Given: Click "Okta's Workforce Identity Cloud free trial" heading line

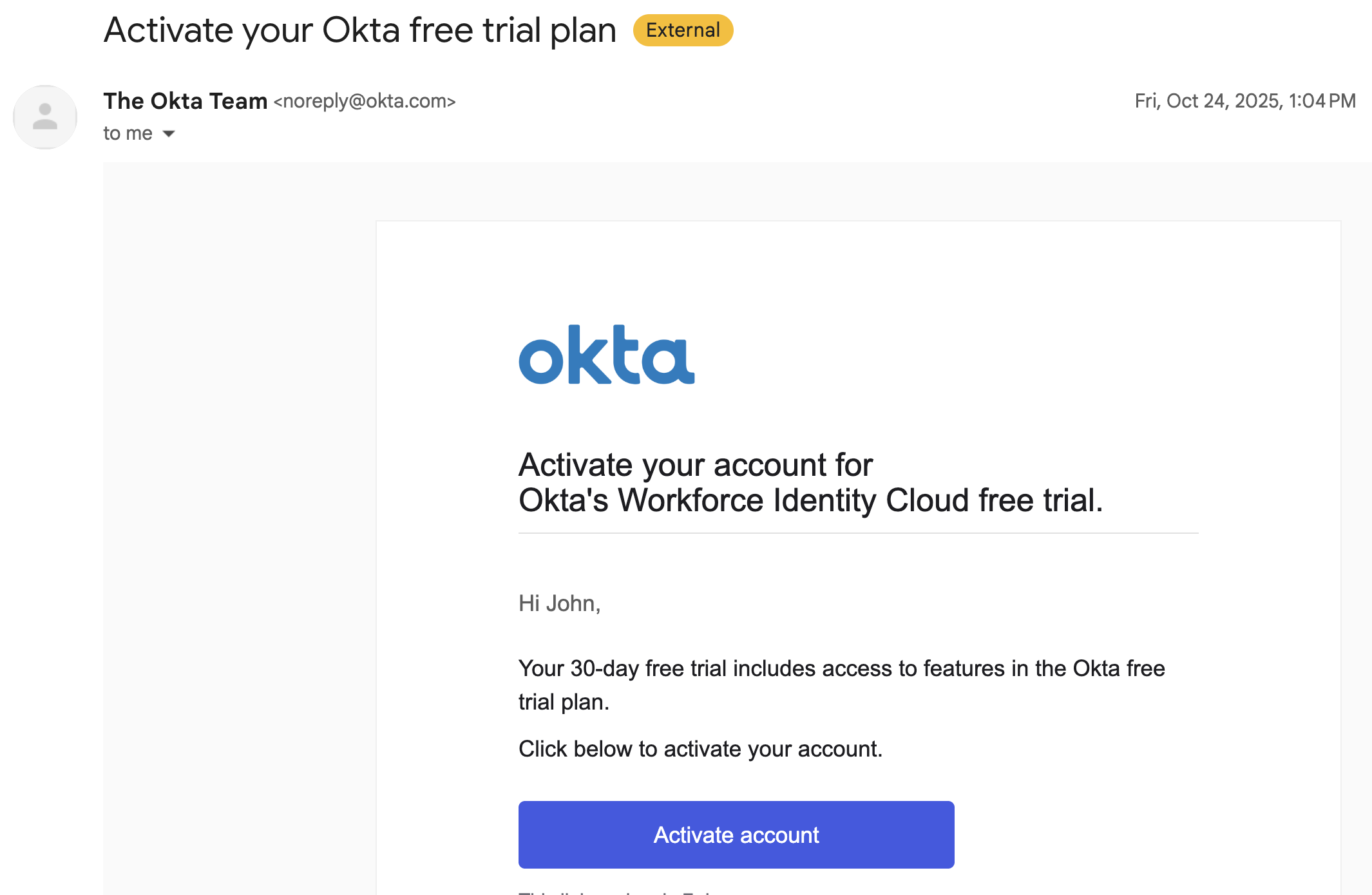Looking at the screenshot, I should coord(810,500).
